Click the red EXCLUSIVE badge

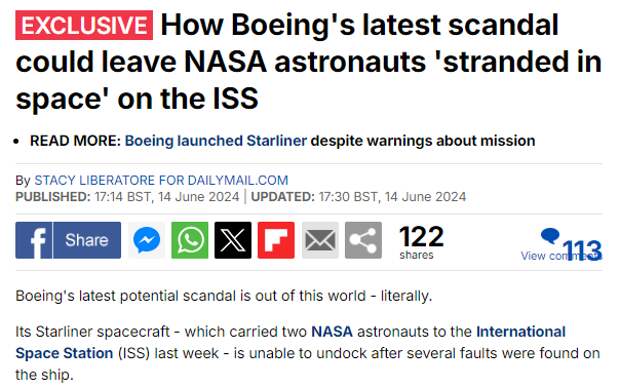84,25
